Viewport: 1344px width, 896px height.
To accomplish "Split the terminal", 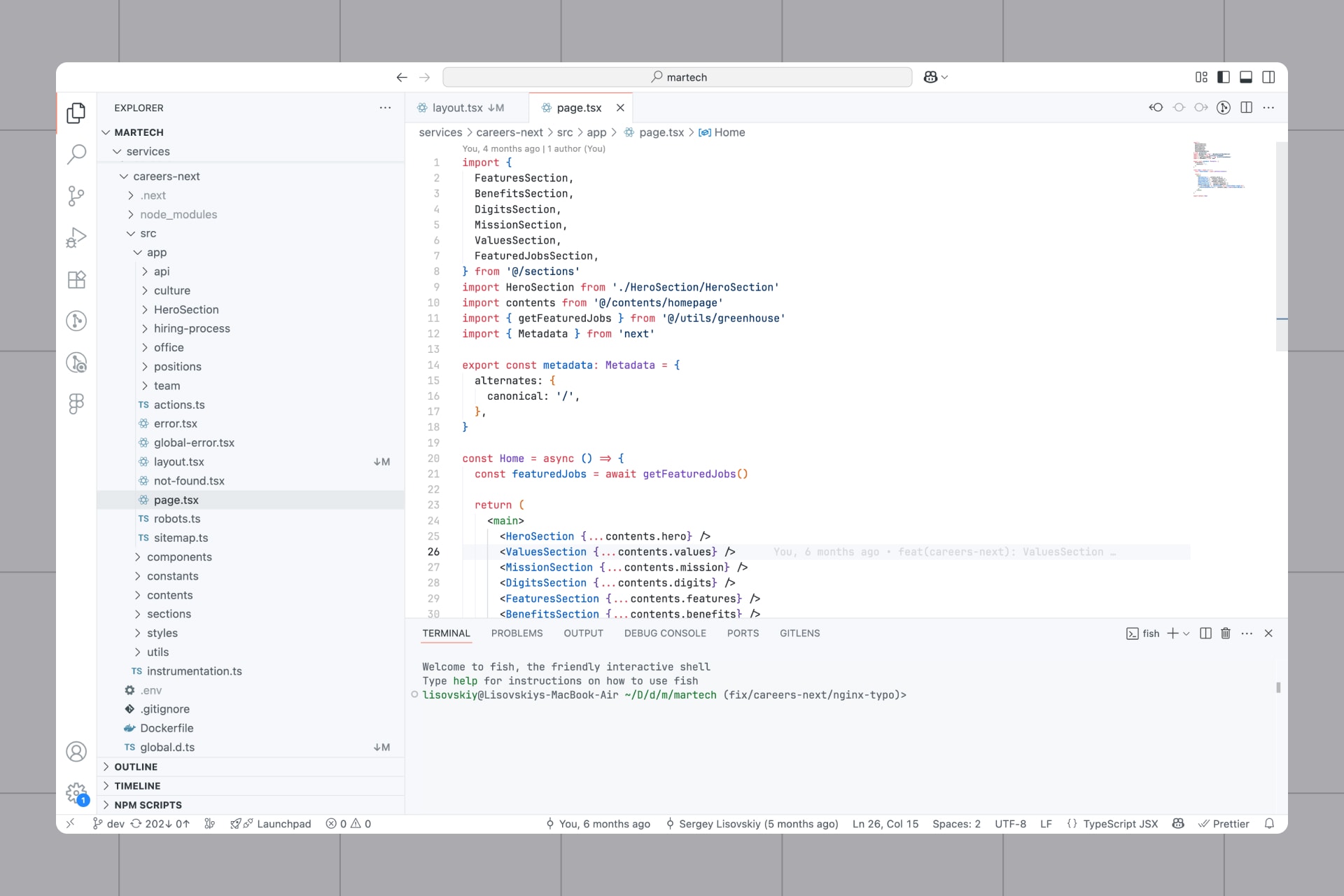I will (x=1205, y=633).
